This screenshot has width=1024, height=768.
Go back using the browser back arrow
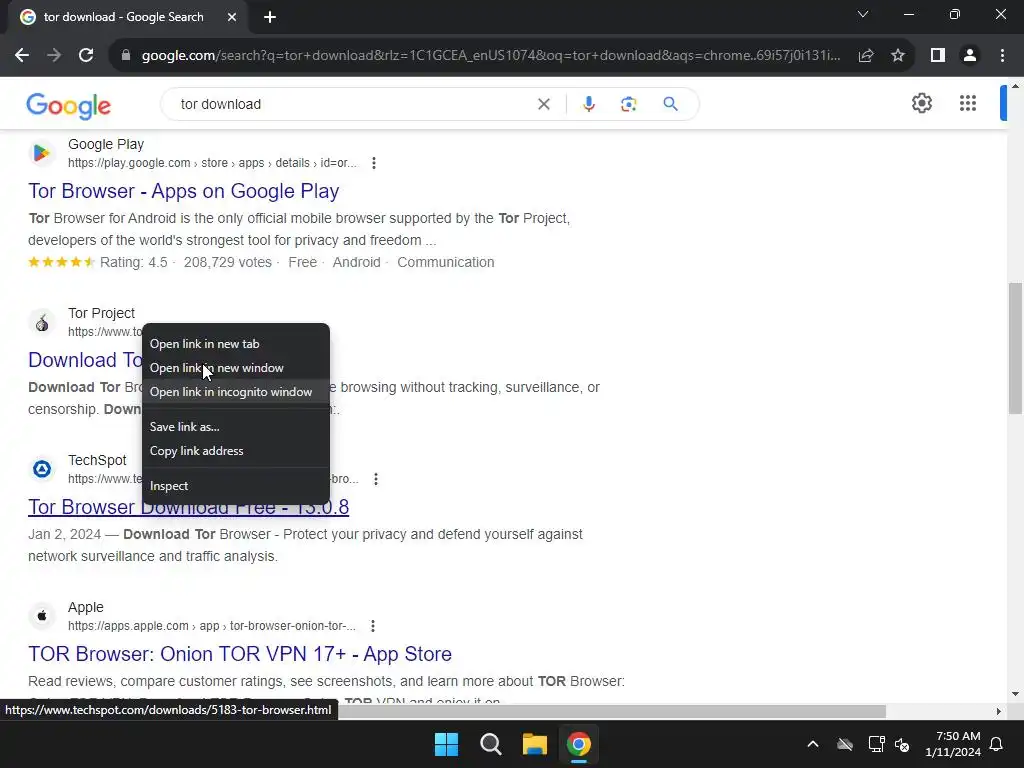[22, 56]
